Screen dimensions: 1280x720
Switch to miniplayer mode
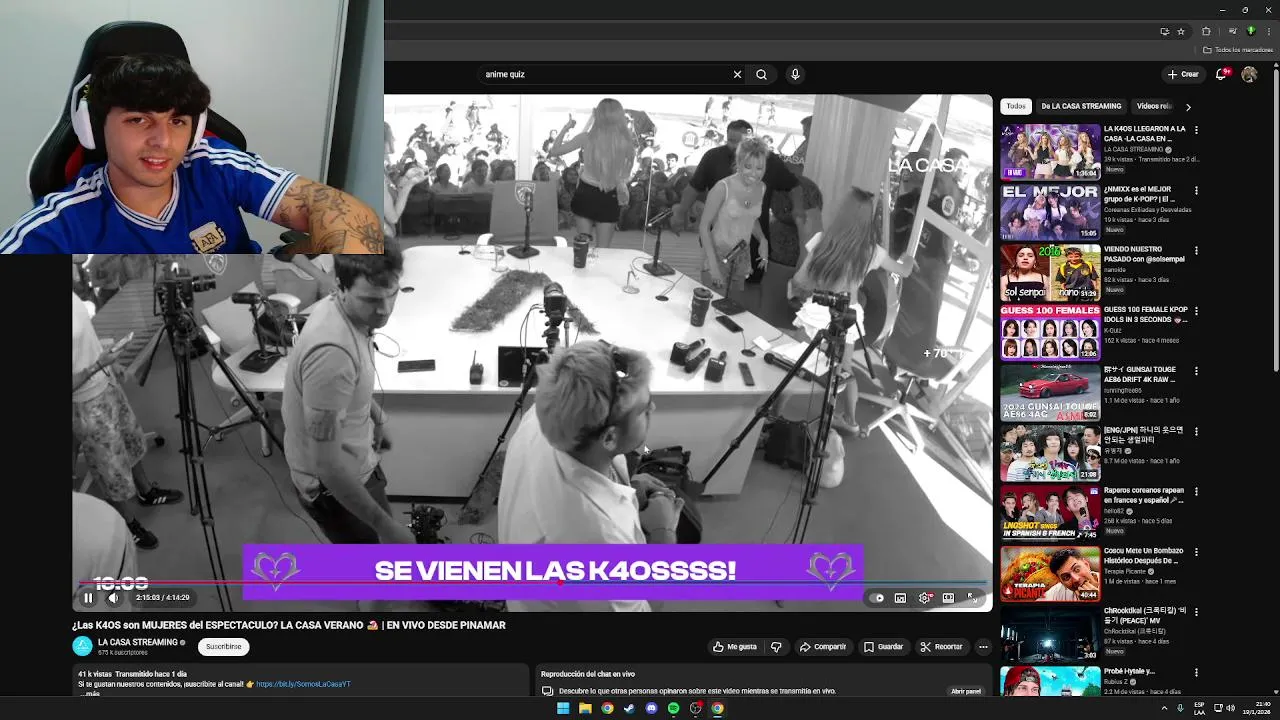tap(900, 598)
